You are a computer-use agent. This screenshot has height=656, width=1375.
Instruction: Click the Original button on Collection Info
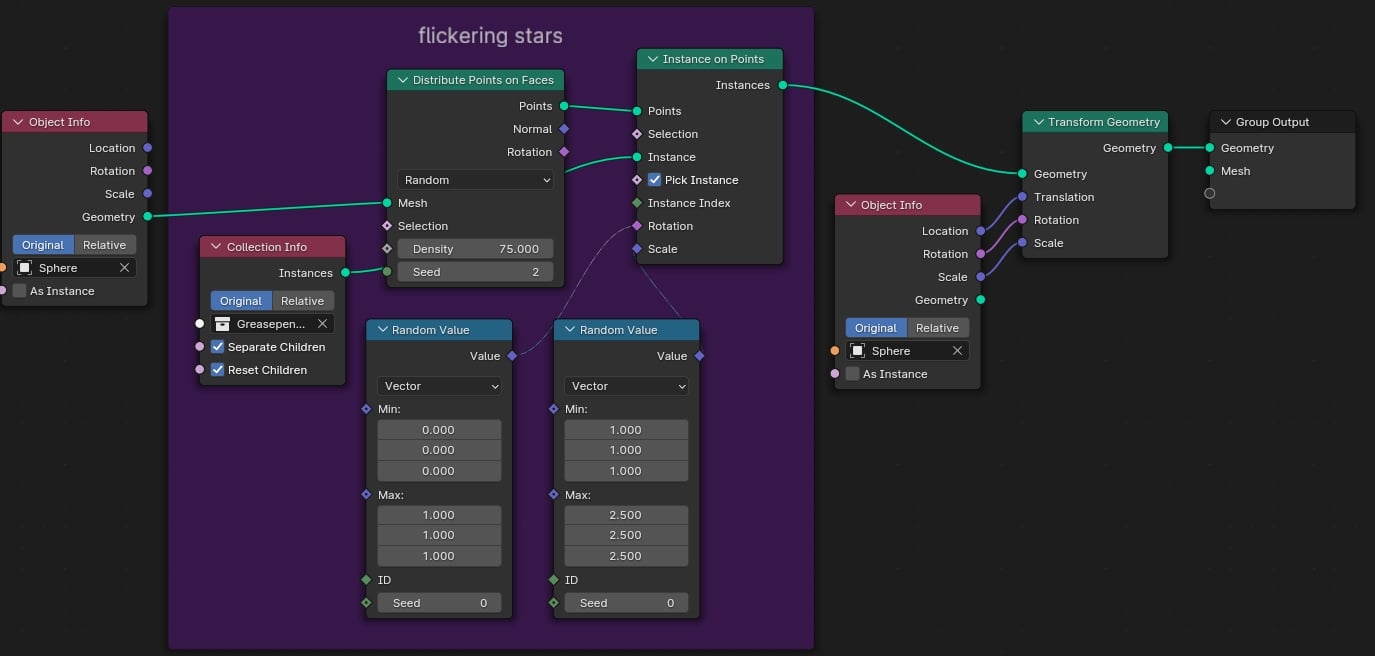click(x=240, y=300)
